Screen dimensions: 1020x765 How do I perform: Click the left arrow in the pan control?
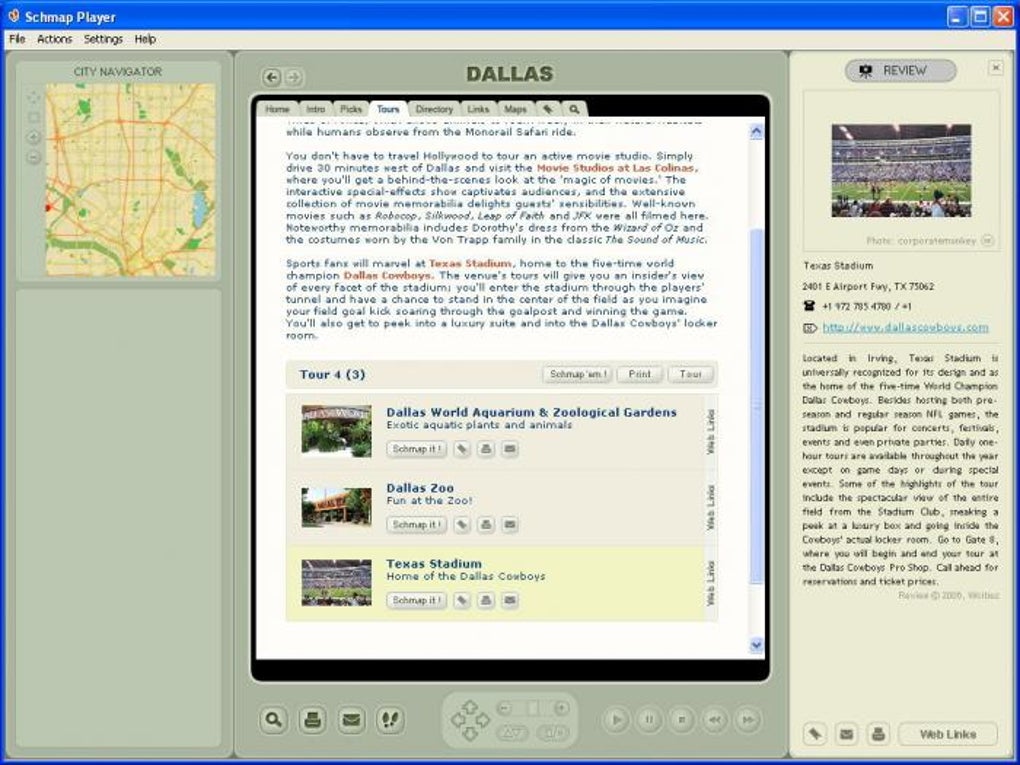click(457, 720)
